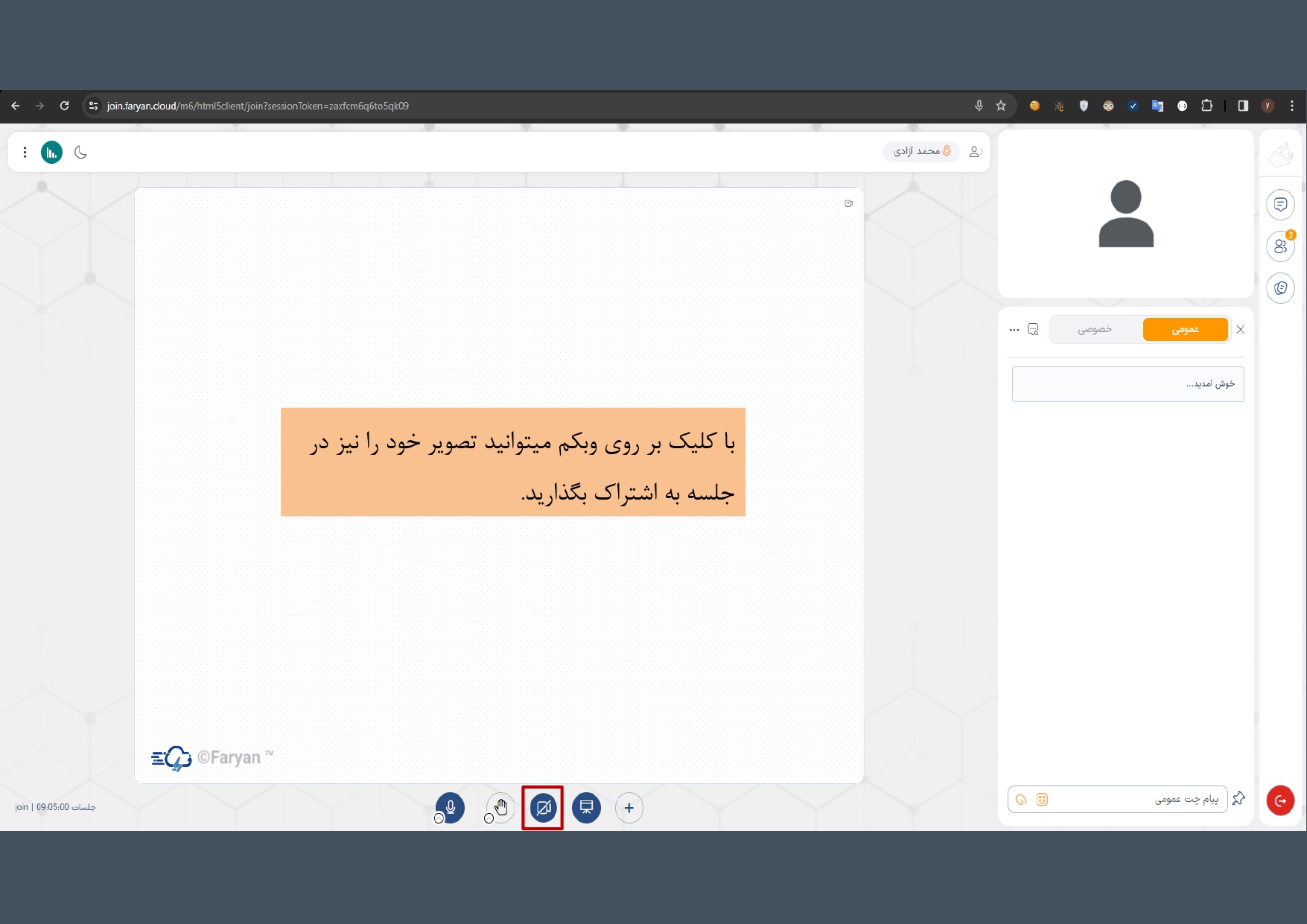Open the connection status bars icon

point(51,153)
